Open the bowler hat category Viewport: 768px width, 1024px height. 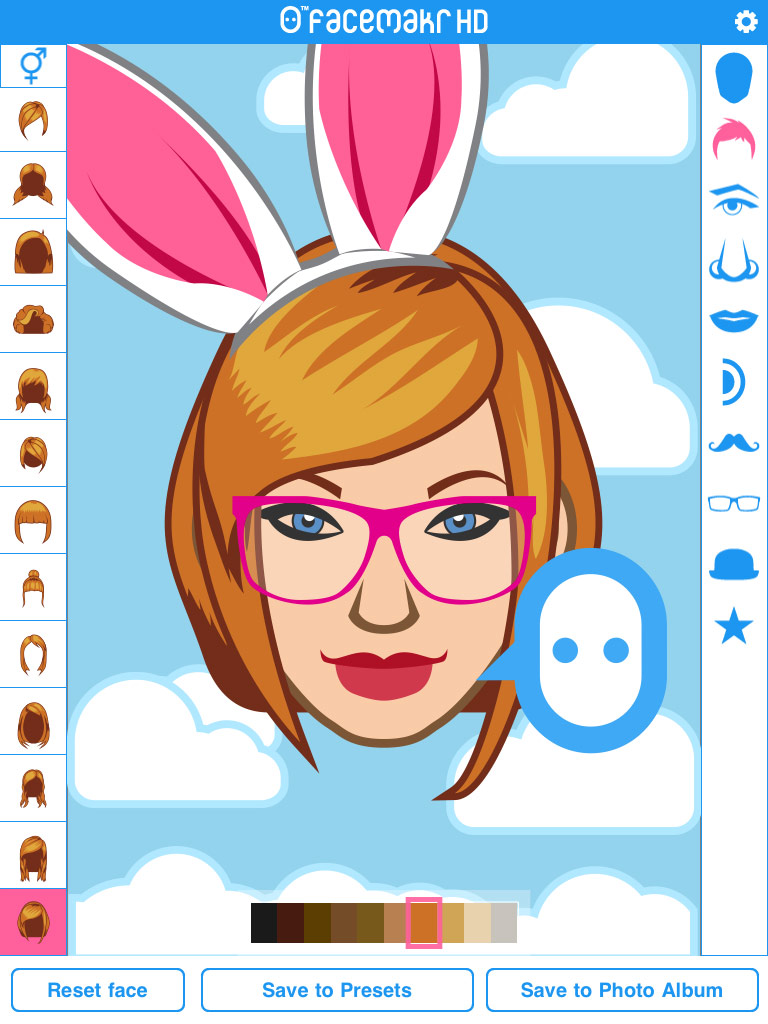click(x=733, y=564)
